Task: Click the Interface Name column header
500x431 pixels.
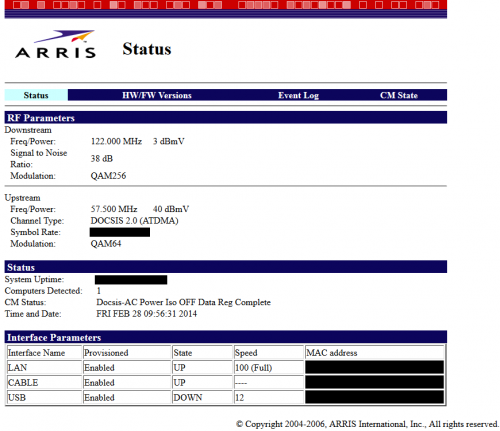Action: pos(44,353)
